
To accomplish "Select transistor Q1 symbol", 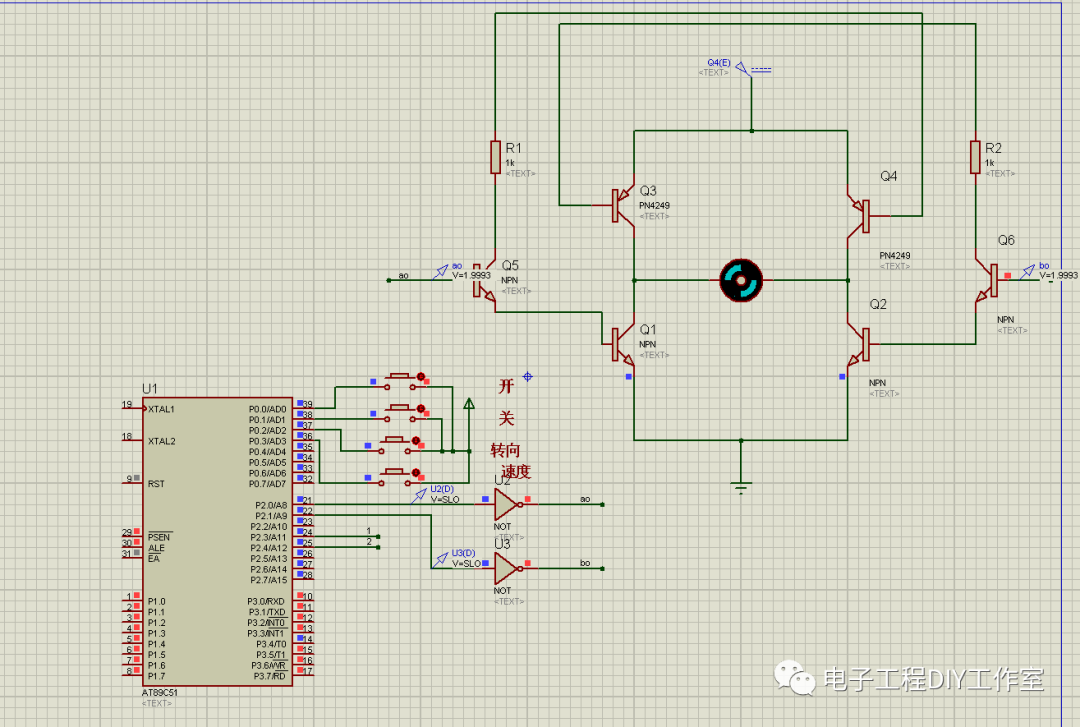I will pyautogui.click(x=622, y=345).
